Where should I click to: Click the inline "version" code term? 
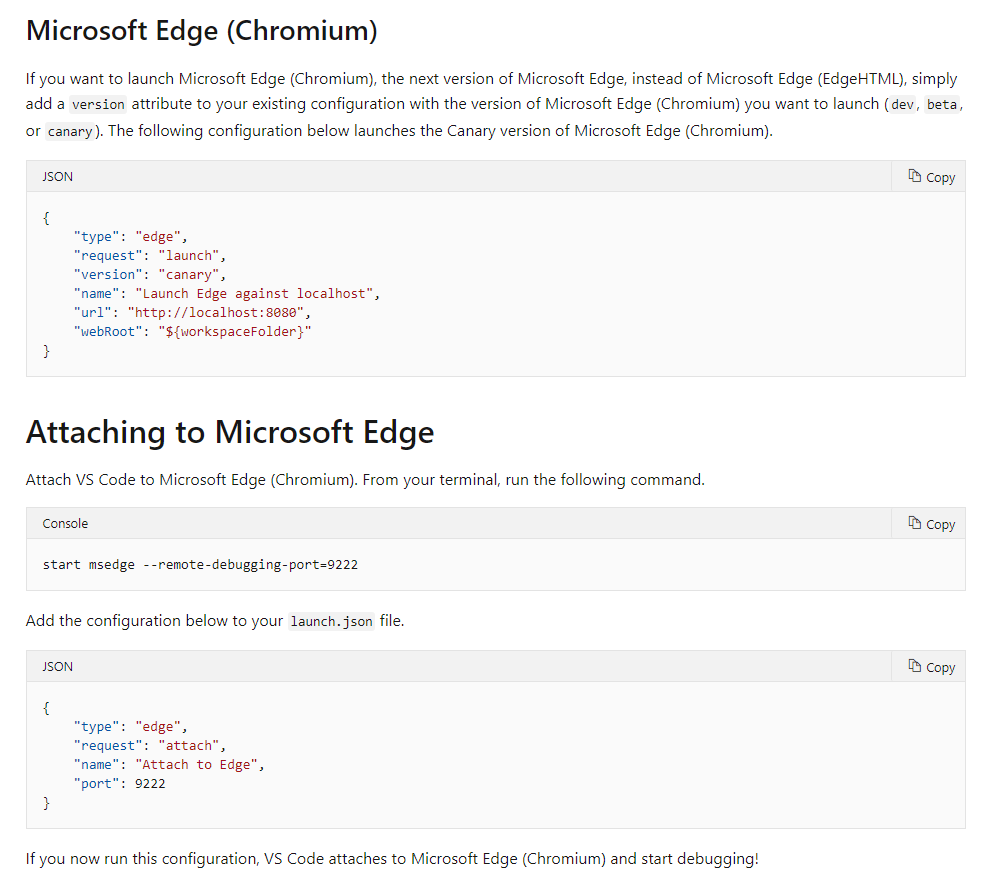[98, 105]
